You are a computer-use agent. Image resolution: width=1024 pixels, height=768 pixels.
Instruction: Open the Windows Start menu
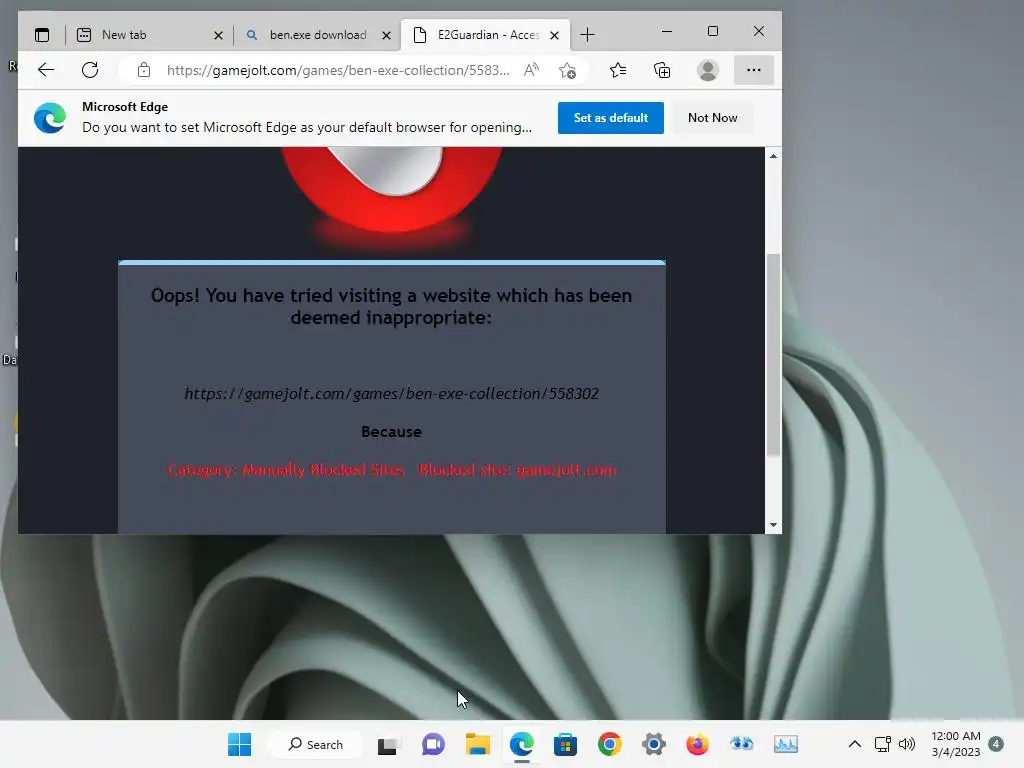click(239, 744)
